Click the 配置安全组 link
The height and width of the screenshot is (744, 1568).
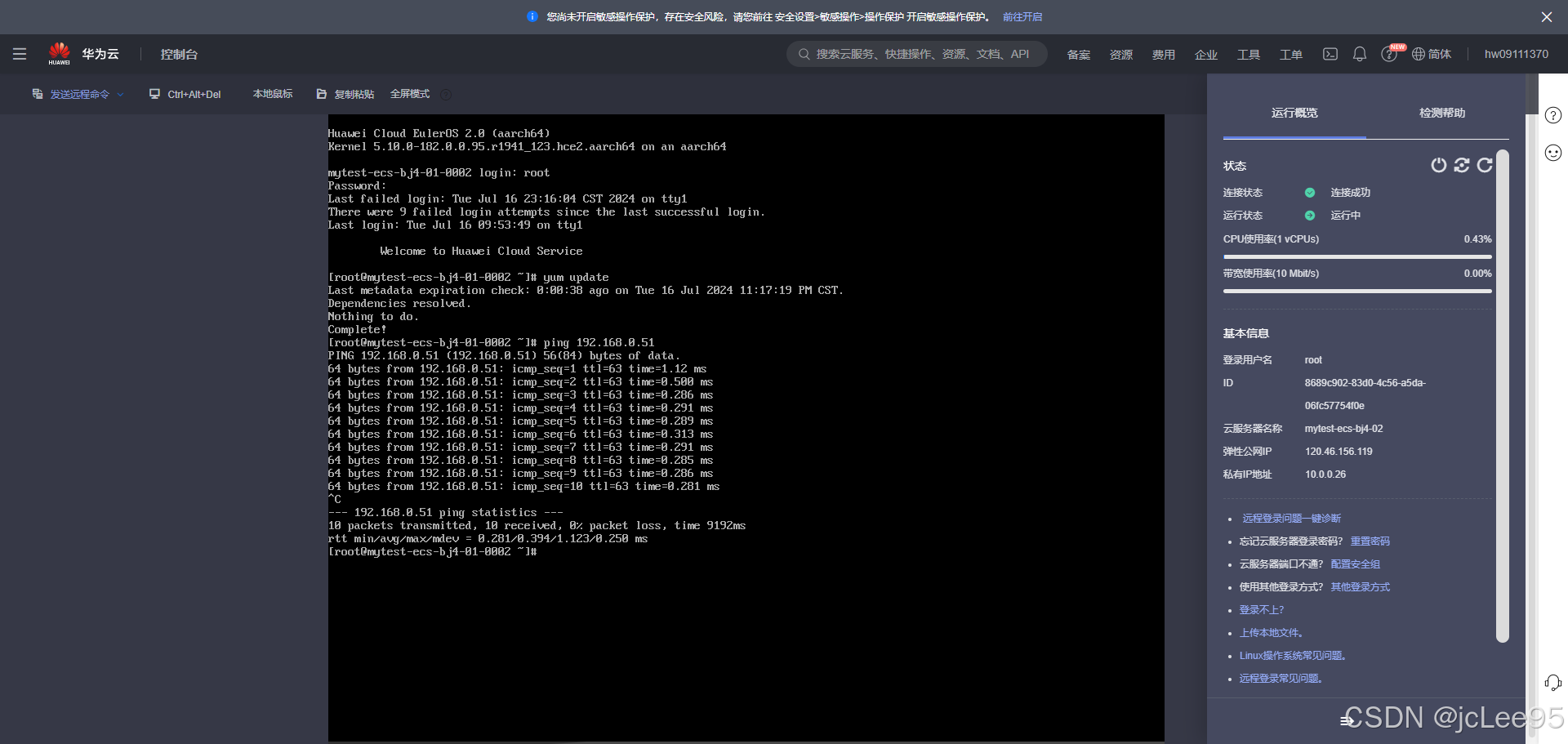[1356, 564]
